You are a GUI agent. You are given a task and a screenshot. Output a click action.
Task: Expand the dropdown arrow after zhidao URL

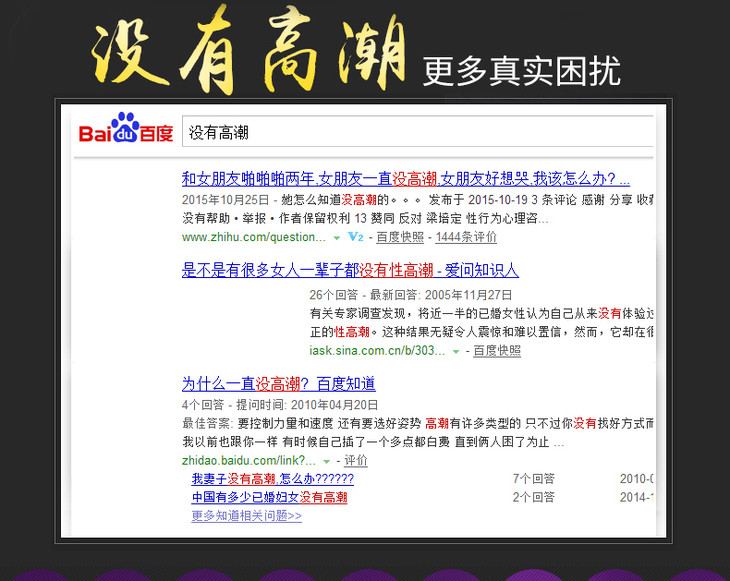327,461
